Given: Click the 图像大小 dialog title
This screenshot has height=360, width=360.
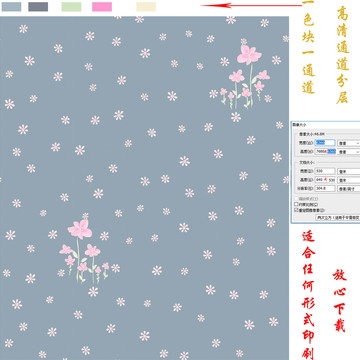Looking at the screenshot, I should (x=299, y=124).
